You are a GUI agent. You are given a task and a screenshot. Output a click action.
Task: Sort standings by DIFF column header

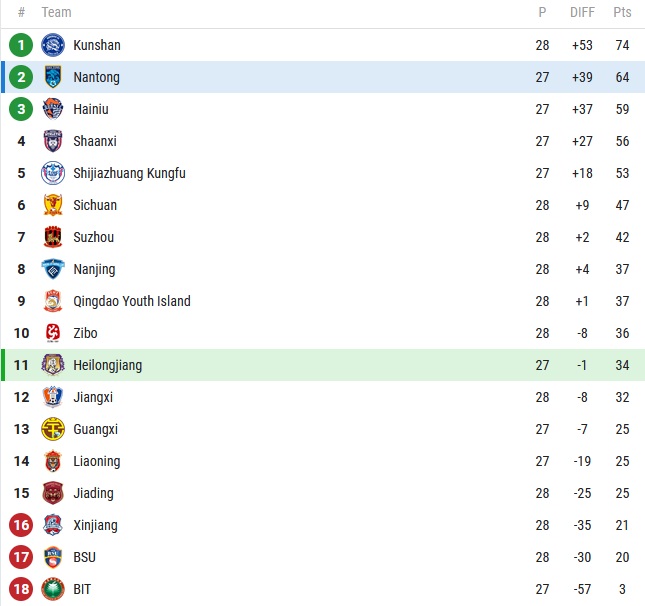click(582, 13)
